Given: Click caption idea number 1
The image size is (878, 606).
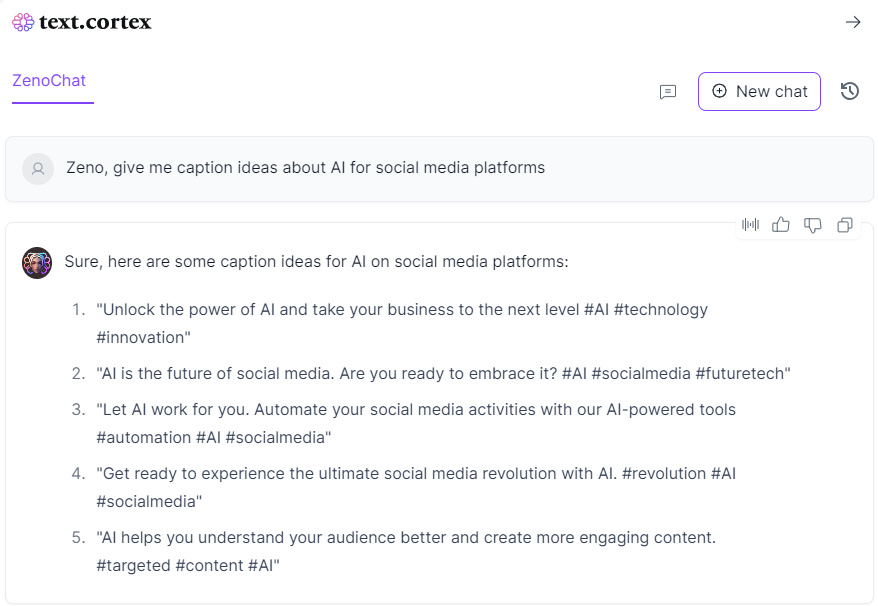Looking at the screenshot, I should click(400, 309).
